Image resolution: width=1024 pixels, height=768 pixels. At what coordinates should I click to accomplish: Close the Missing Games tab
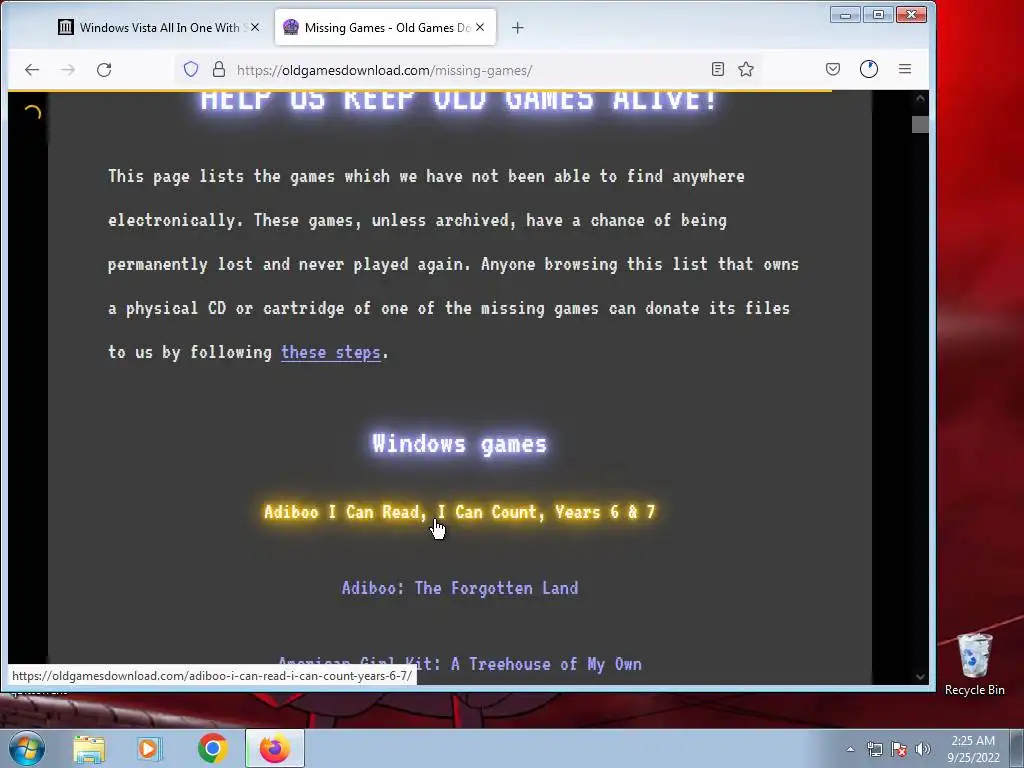click(x=480, y=27)
